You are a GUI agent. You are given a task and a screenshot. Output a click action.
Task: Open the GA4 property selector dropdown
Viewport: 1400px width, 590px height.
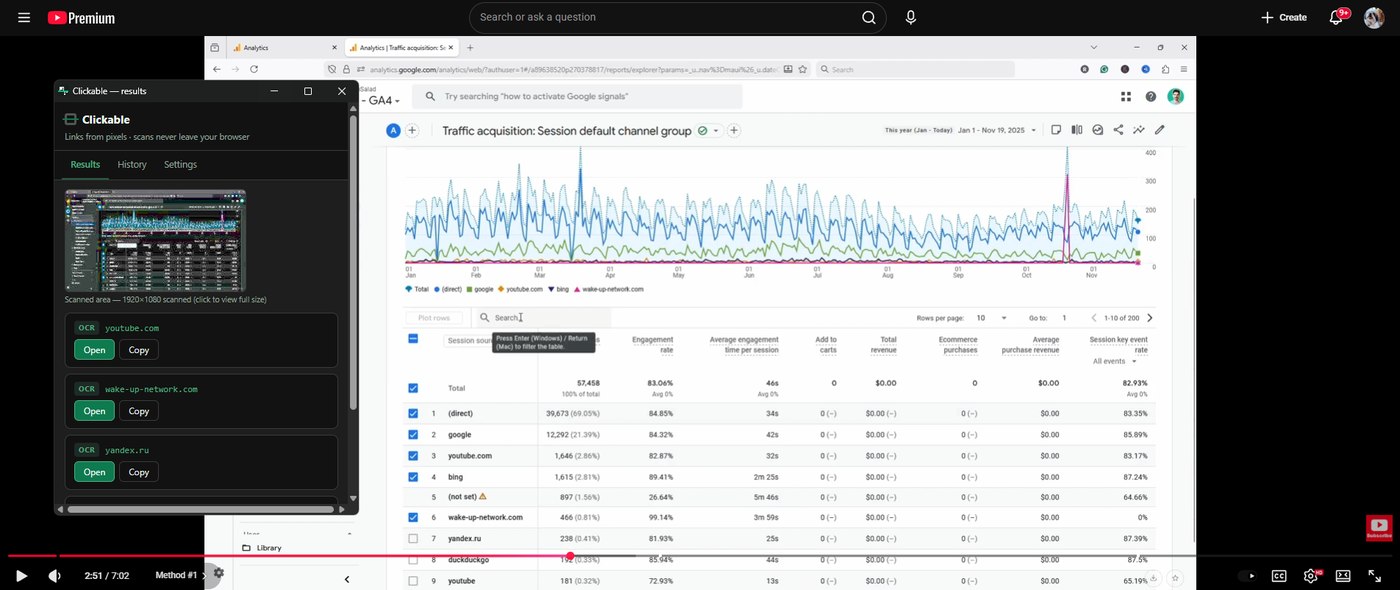384,101
